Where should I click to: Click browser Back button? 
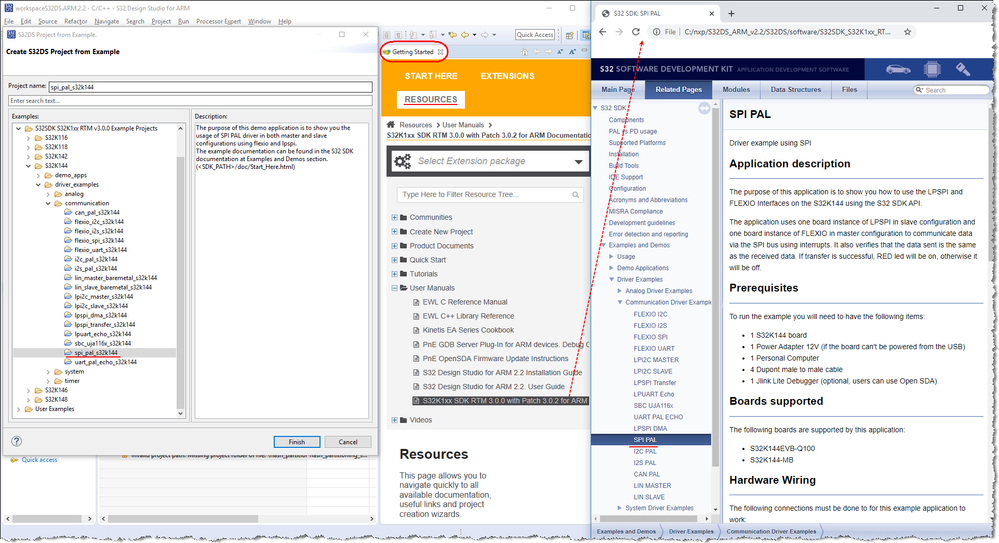click(x=603, y=32)
